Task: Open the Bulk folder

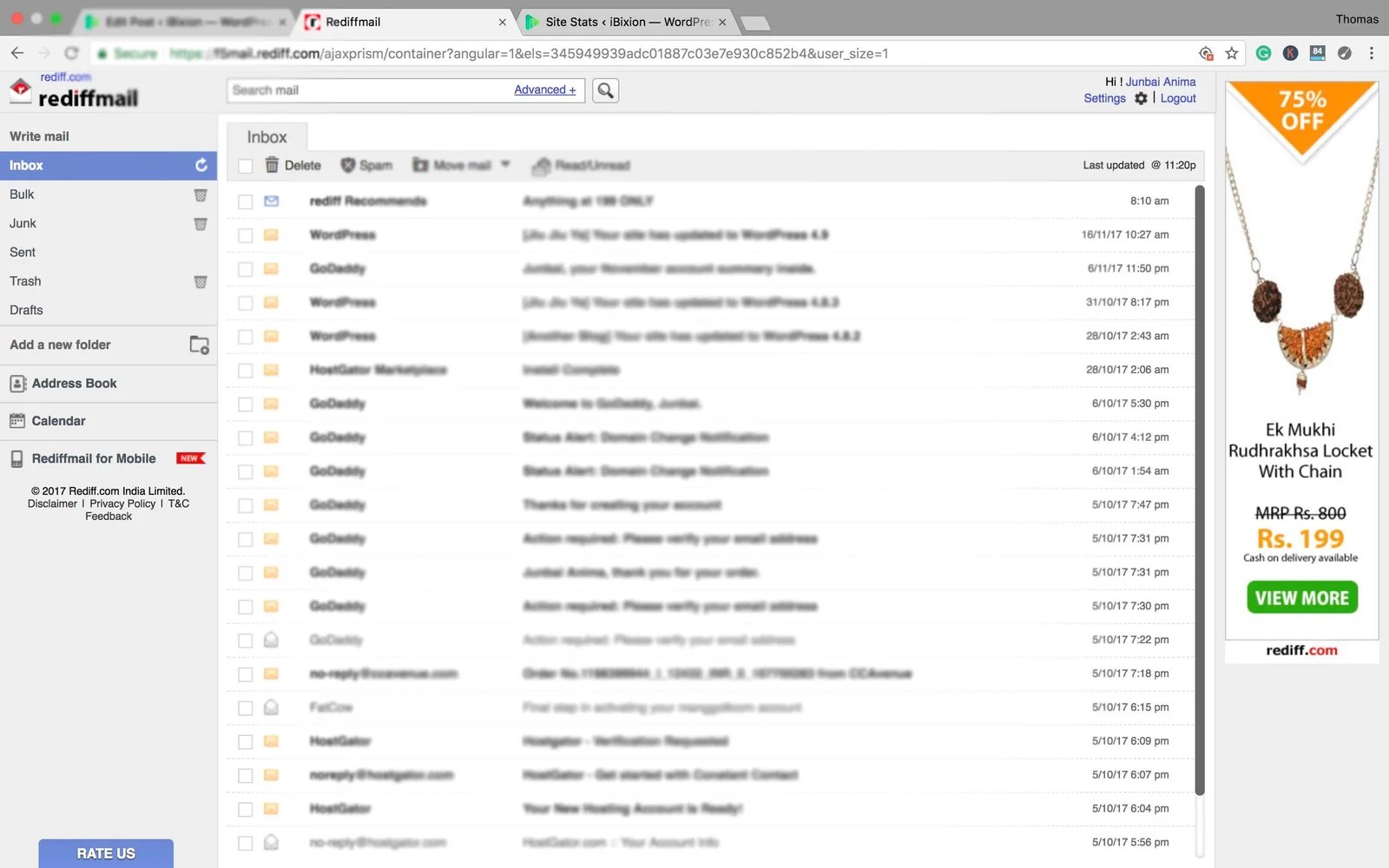Action: point(22,194)
